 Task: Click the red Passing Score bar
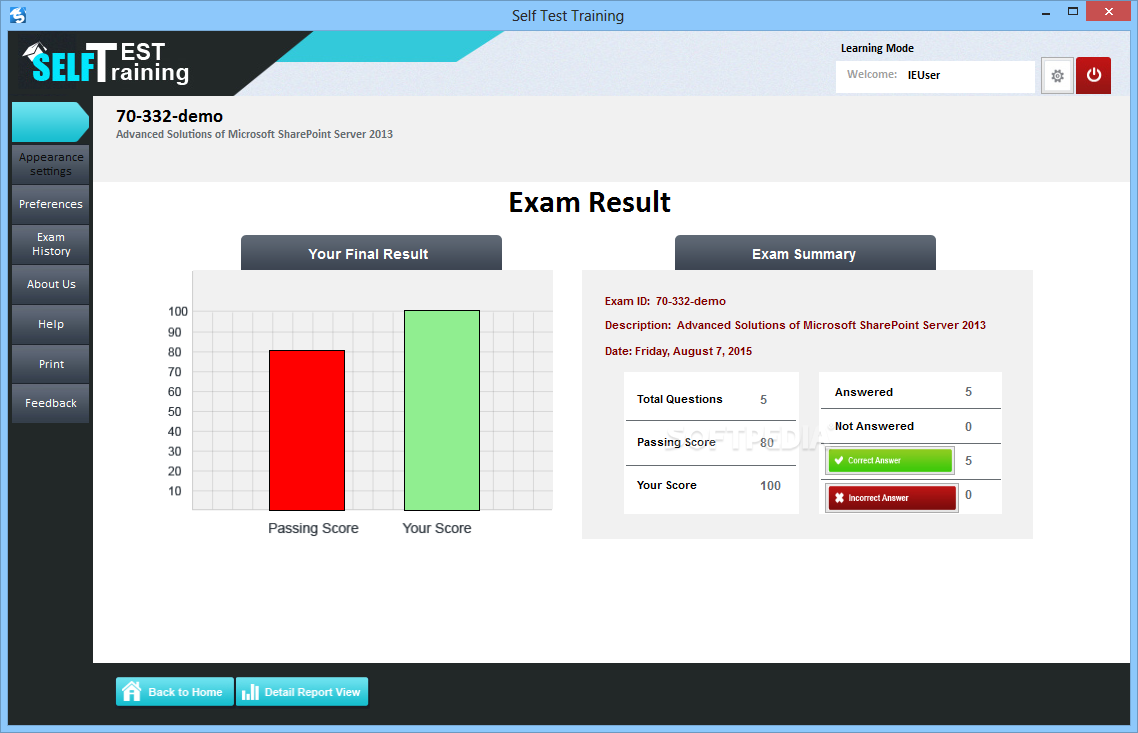tap(307, 430)
